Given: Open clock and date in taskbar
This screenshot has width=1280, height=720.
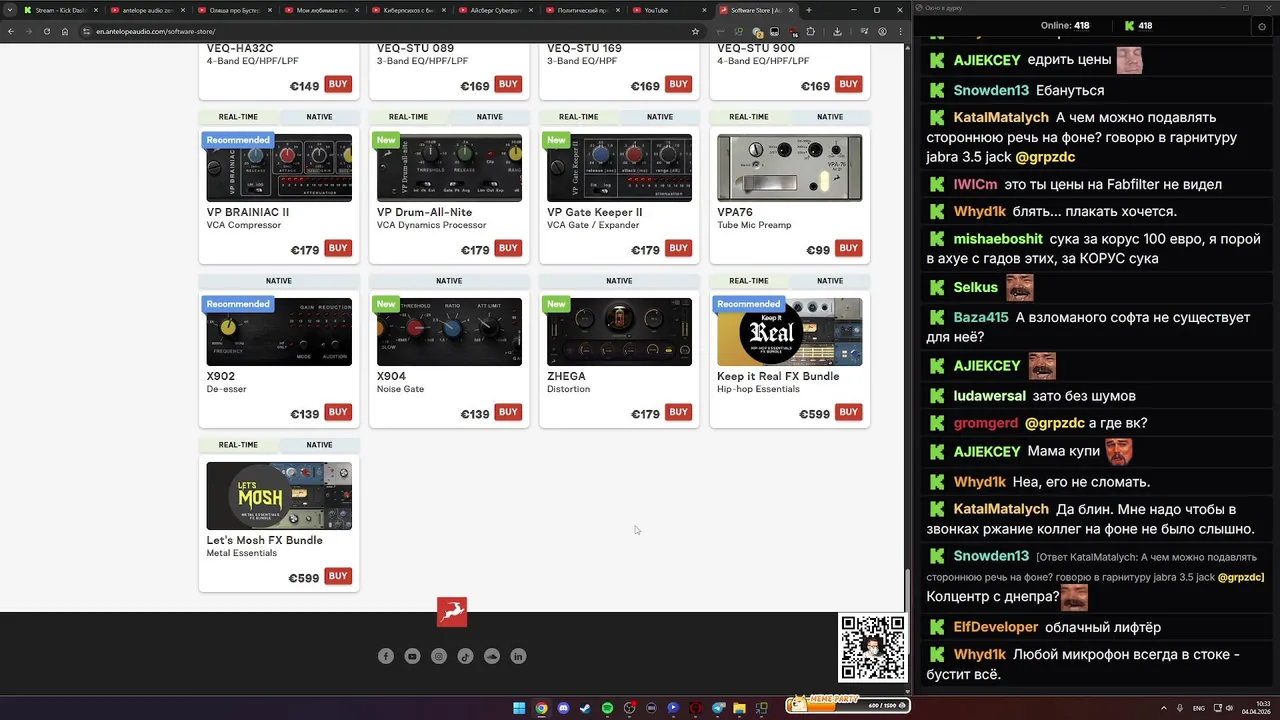Looking at the screenshot, I should click(1256, 708).
